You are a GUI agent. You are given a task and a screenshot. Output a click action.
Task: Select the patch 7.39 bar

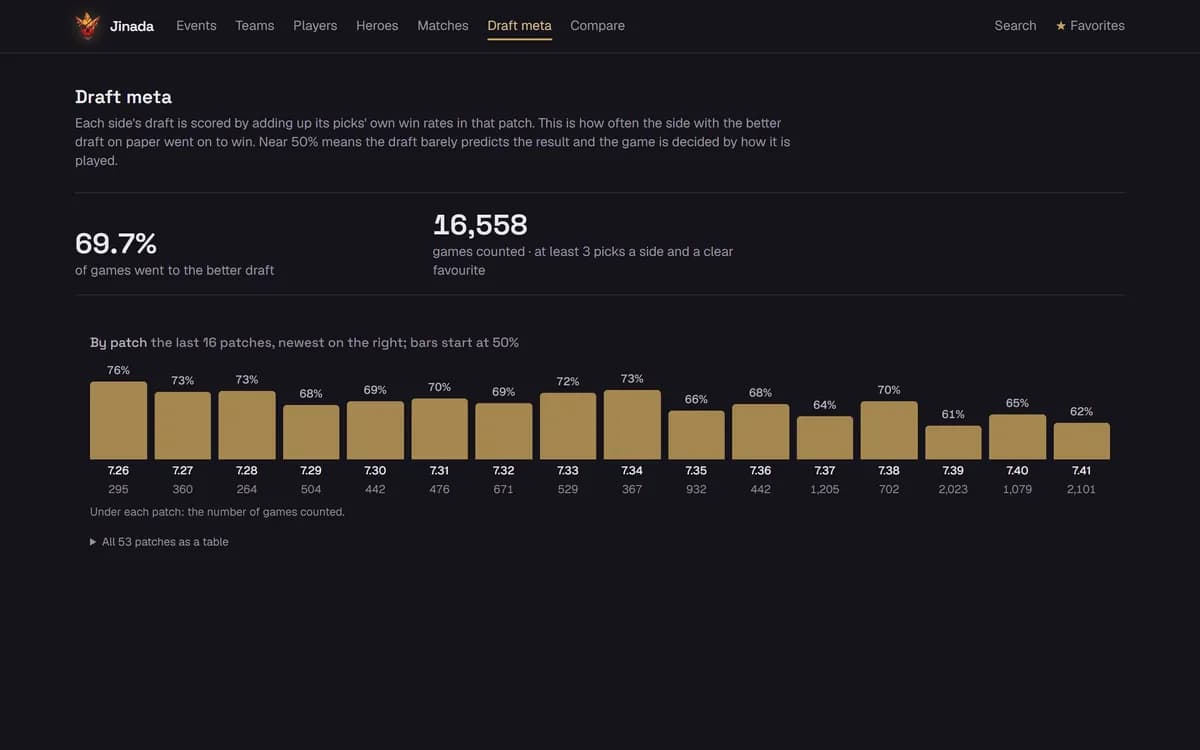coord(953,443)
